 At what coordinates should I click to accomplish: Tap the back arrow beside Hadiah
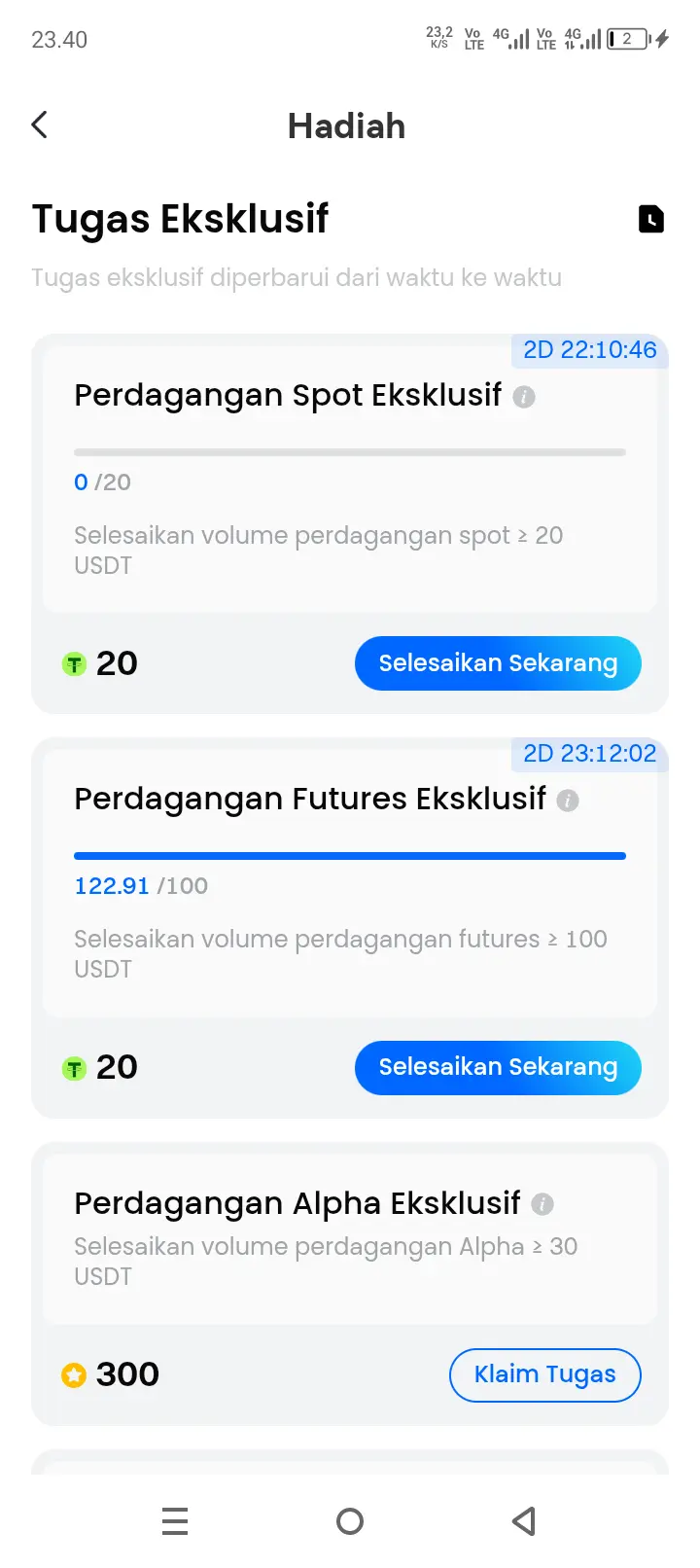coord(39,125)
